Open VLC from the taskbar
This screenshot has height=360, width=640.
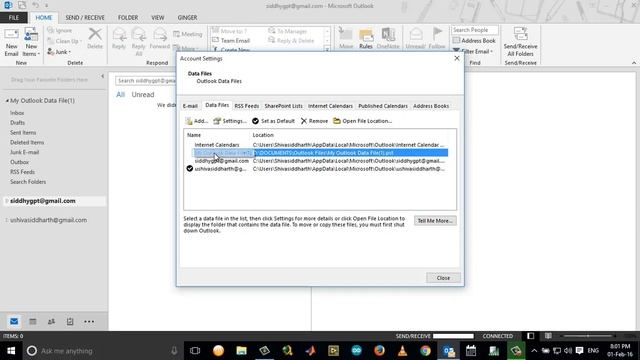click(x=402, y=351)
